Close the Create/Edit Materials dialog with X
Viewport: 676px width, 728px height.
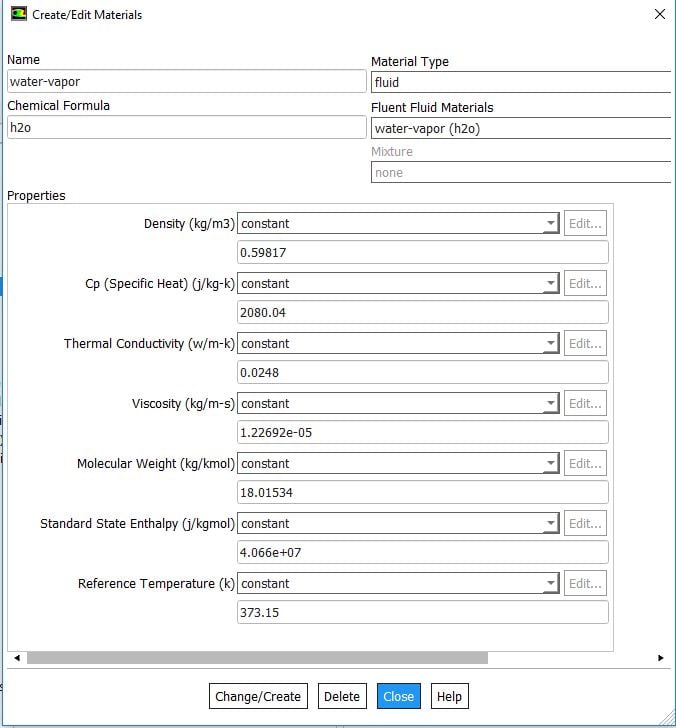660,14
